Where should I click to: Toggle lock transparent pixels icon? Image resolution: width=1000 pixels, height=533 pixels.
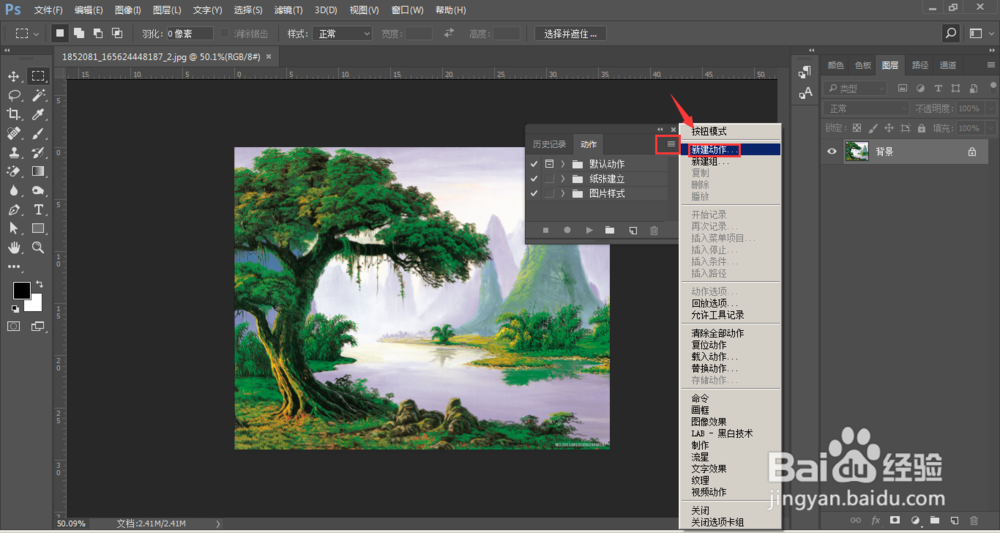click(x=857, y=128)
